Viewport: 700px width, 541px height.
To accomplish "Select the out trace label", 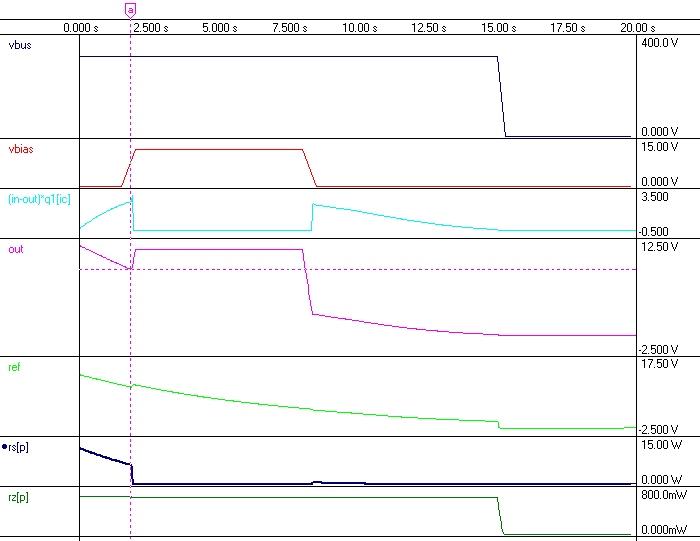I will [x=16, y=249].
